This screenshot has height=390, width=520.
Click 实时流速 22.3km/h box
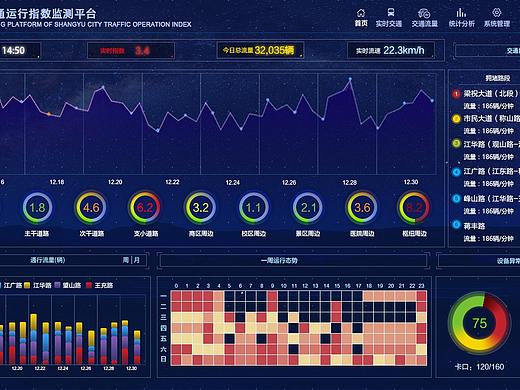[391, 50]
